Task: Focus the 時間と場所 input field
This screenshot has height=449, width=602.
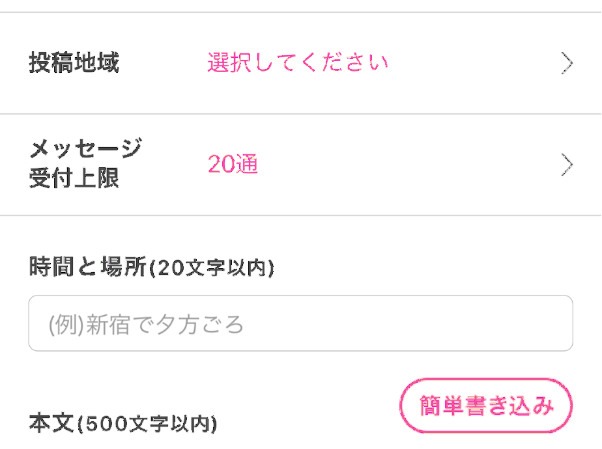Action: (300, 323)
